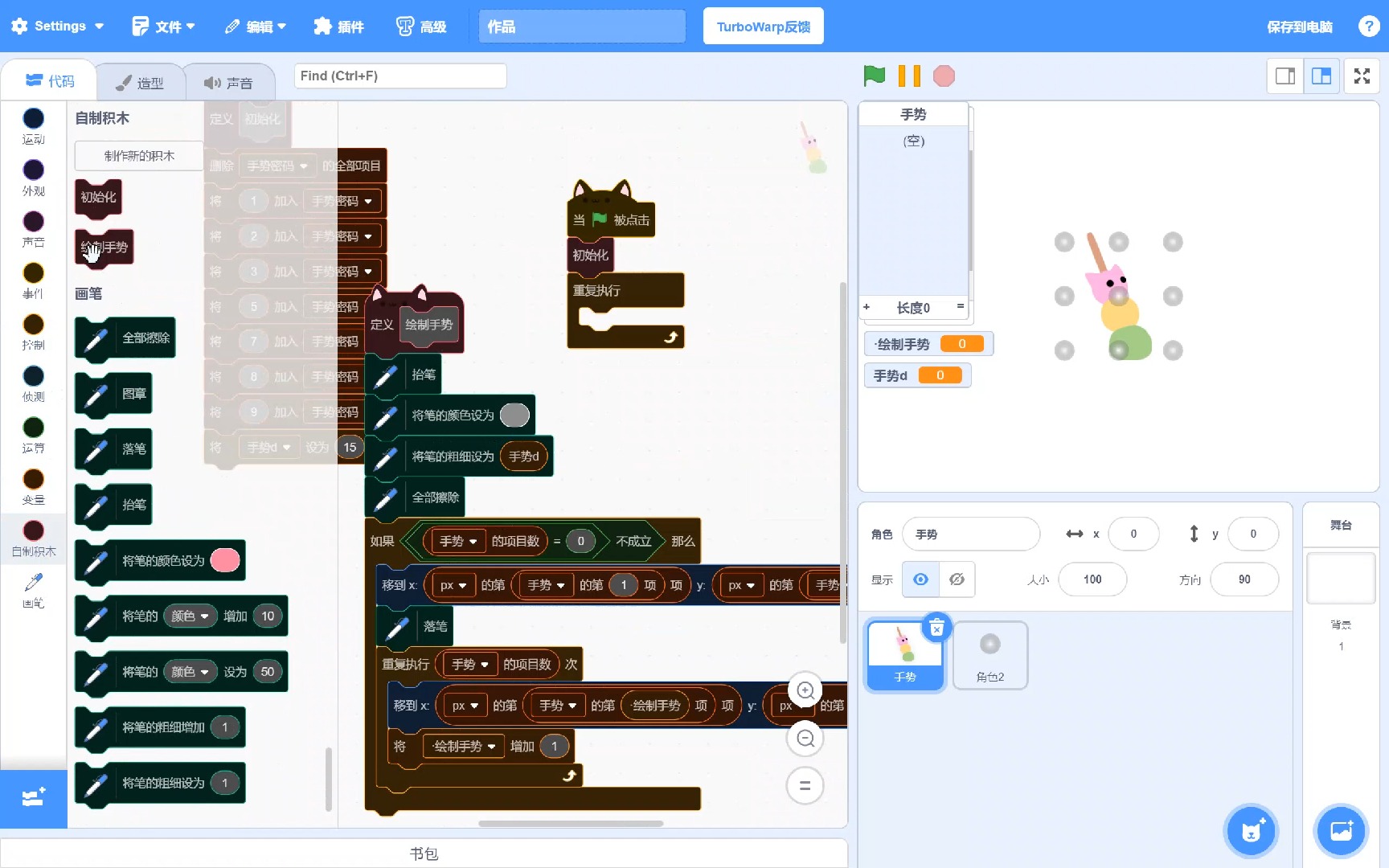
Task: Open the Settings dropdown menu
Action: click(x=58, y=26)
